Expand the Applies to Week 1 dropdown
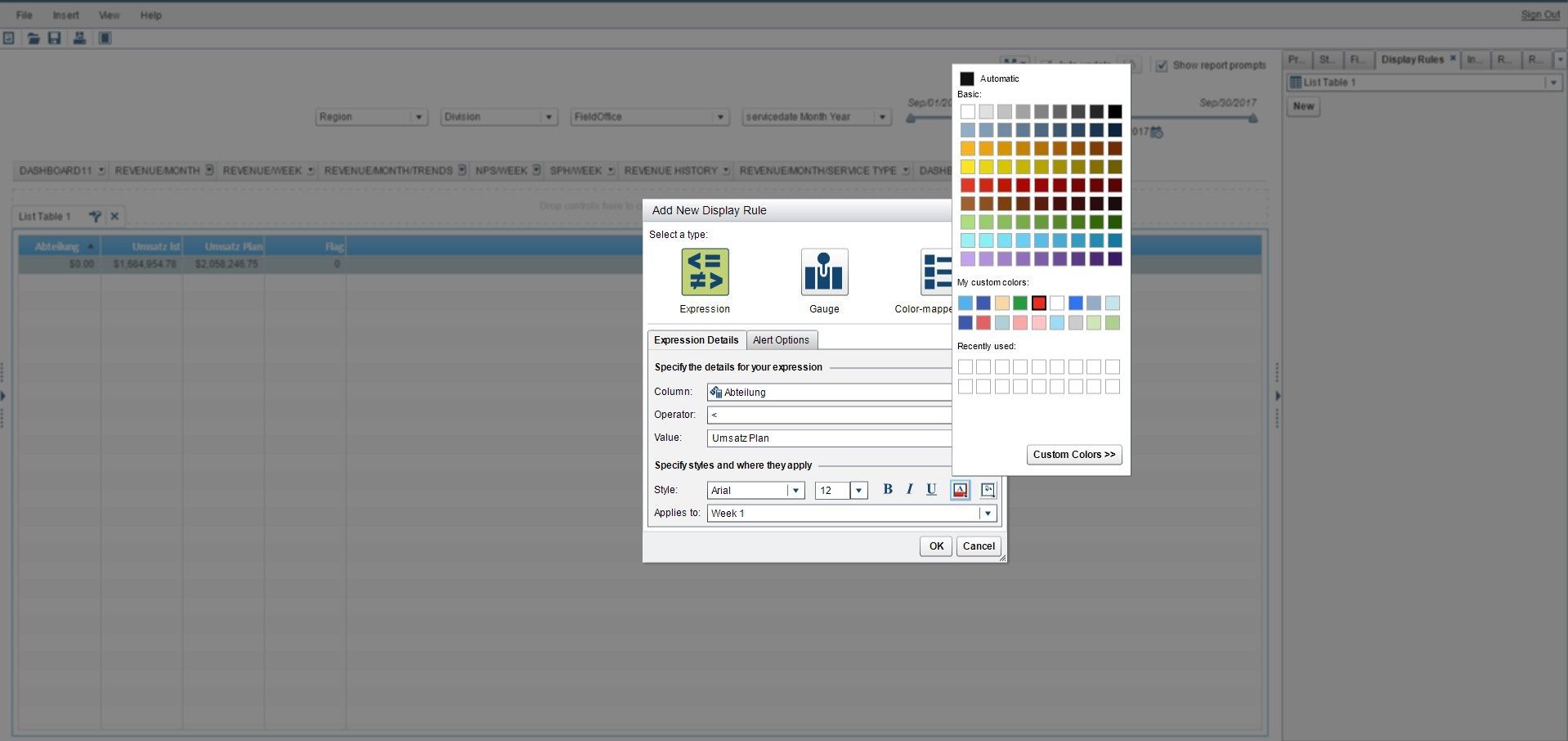 (987, 514)
